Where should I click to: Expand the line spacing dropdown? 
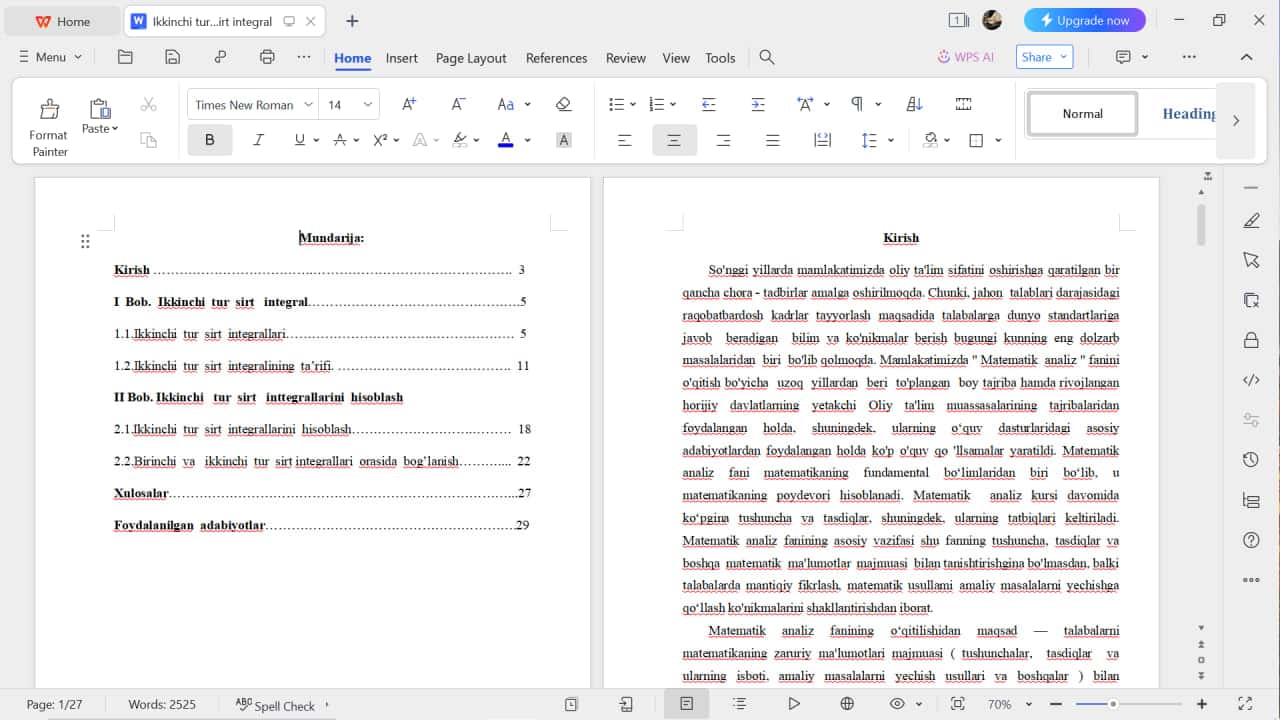click(x=890, y=140)
